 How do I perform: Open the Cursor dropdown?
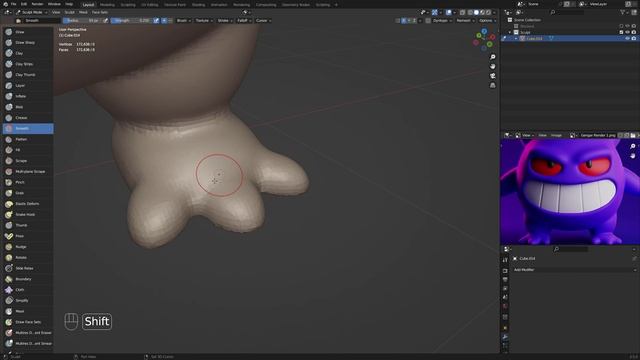point(263,20)
